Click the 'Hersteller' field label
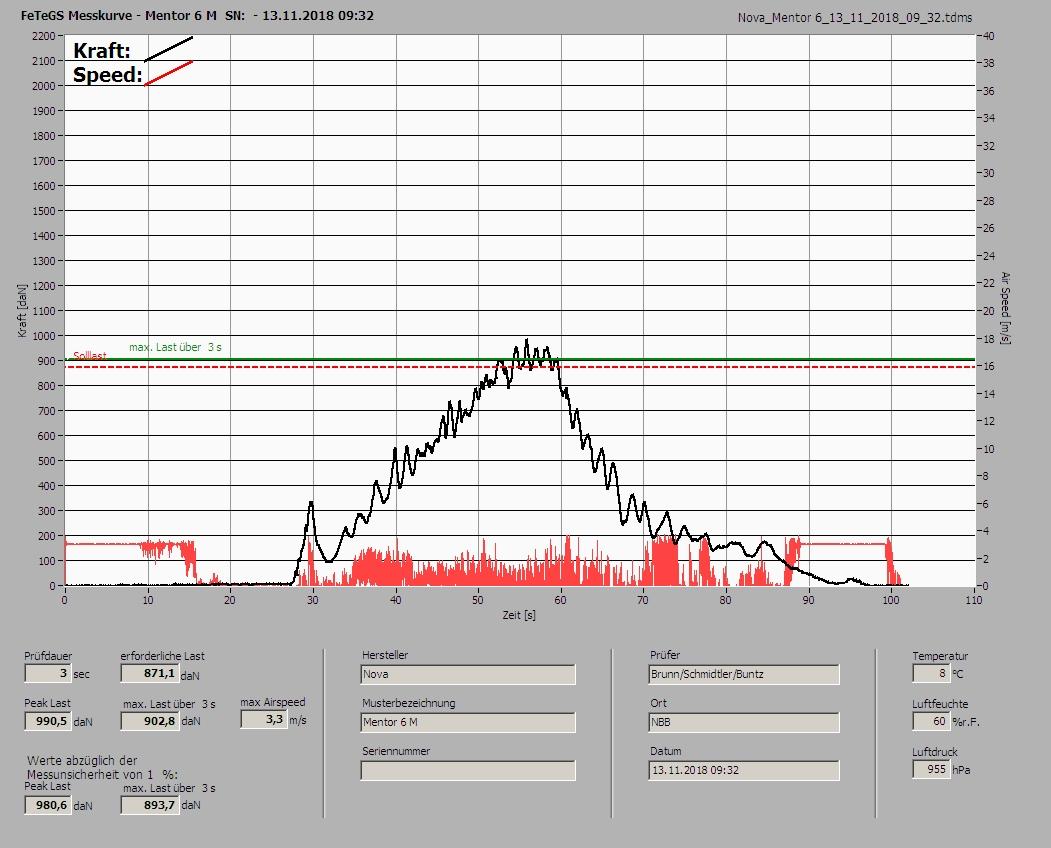Viewport: 1051px width, 848px height. 385,655
